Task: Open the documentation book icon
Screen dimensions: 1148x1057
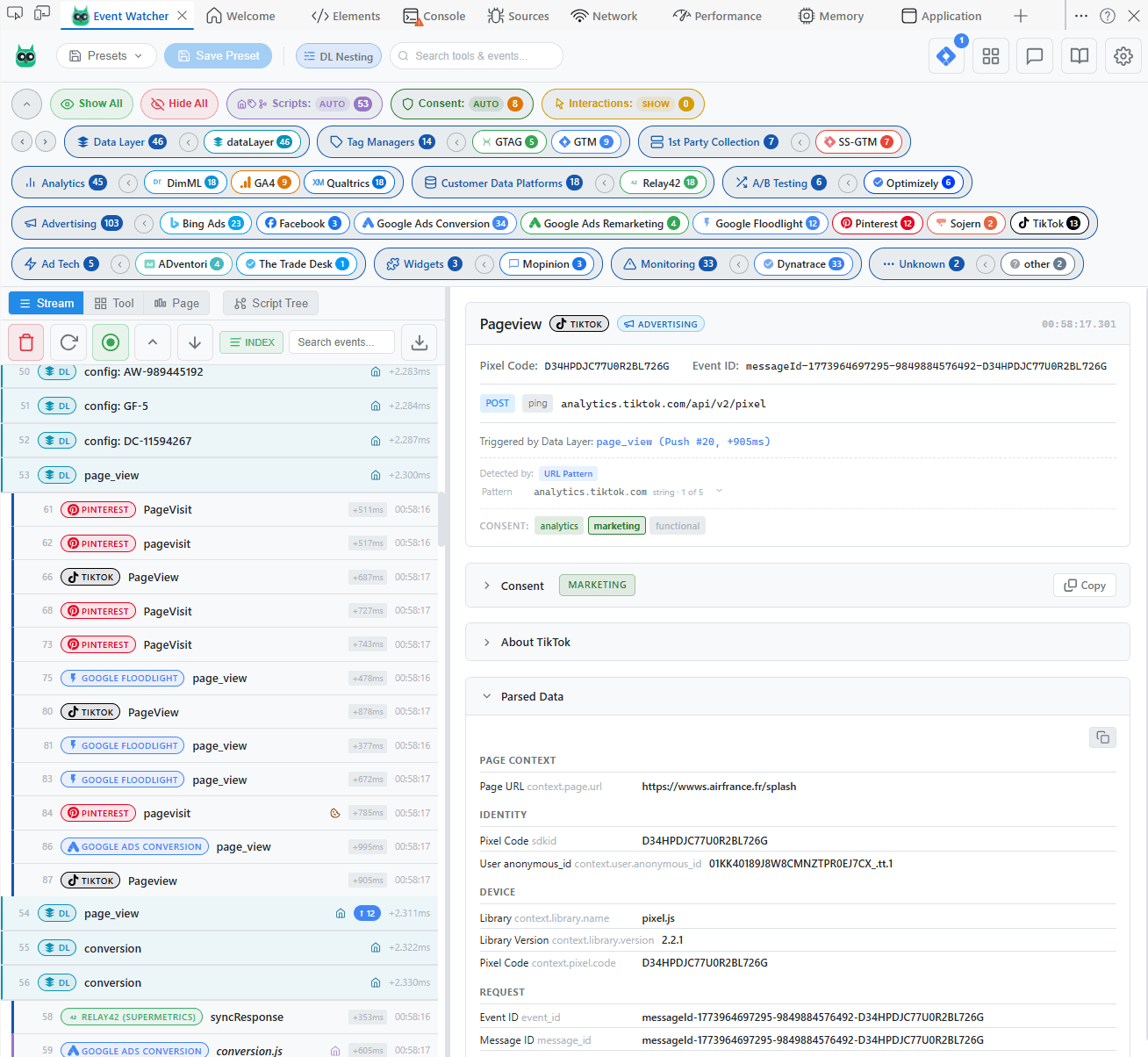Action: coord(1078,55)
